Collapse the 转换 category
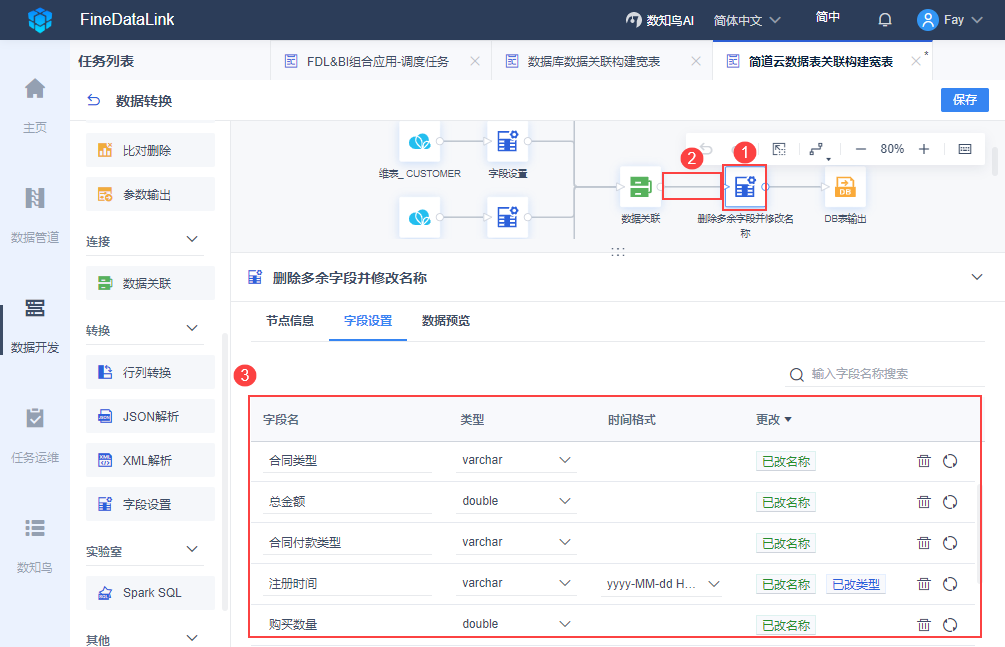Screen dimensions: 1005x647 (x=192, y=329)
